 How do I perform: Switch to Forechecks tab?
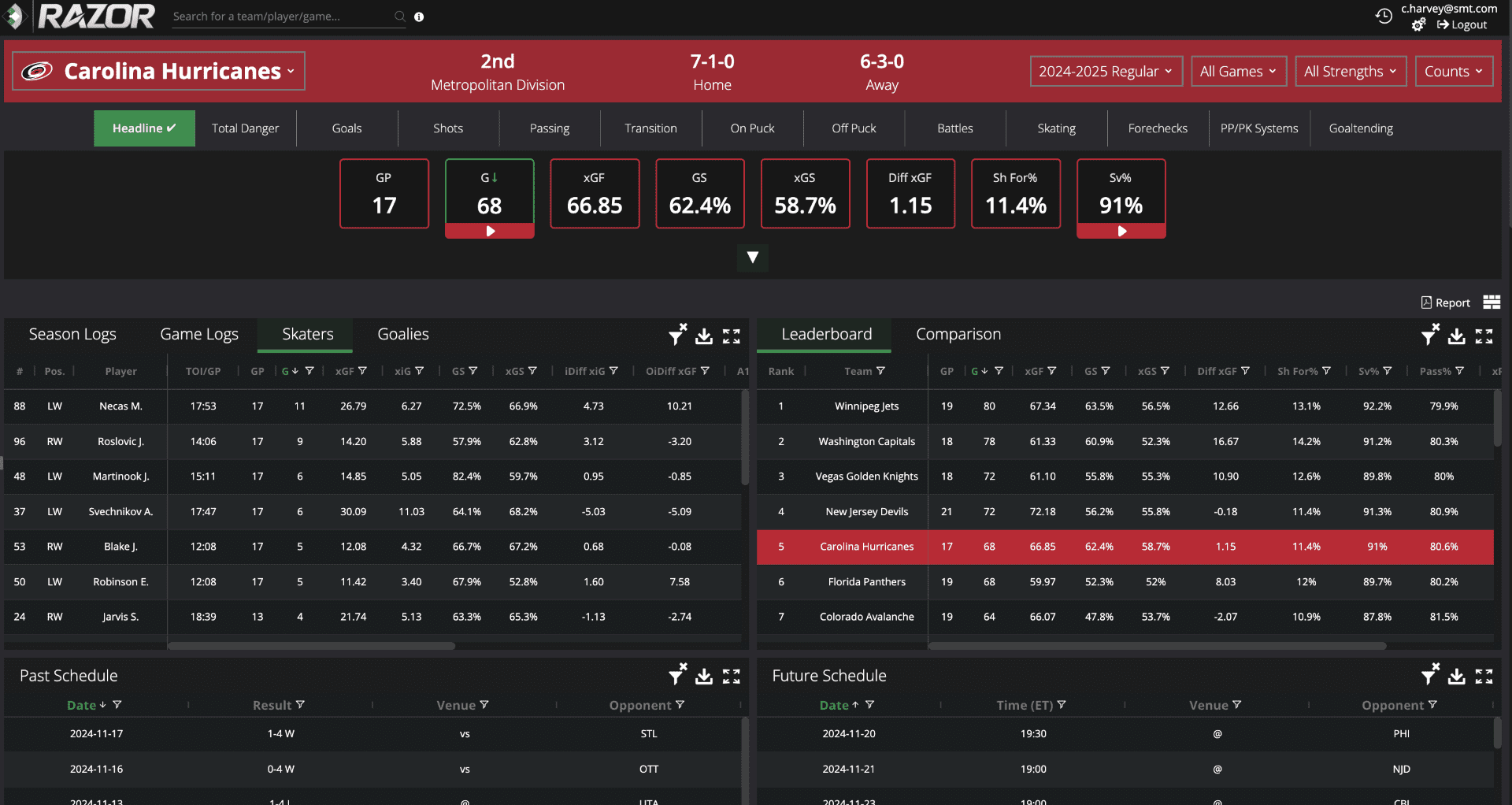point(1158,128)
